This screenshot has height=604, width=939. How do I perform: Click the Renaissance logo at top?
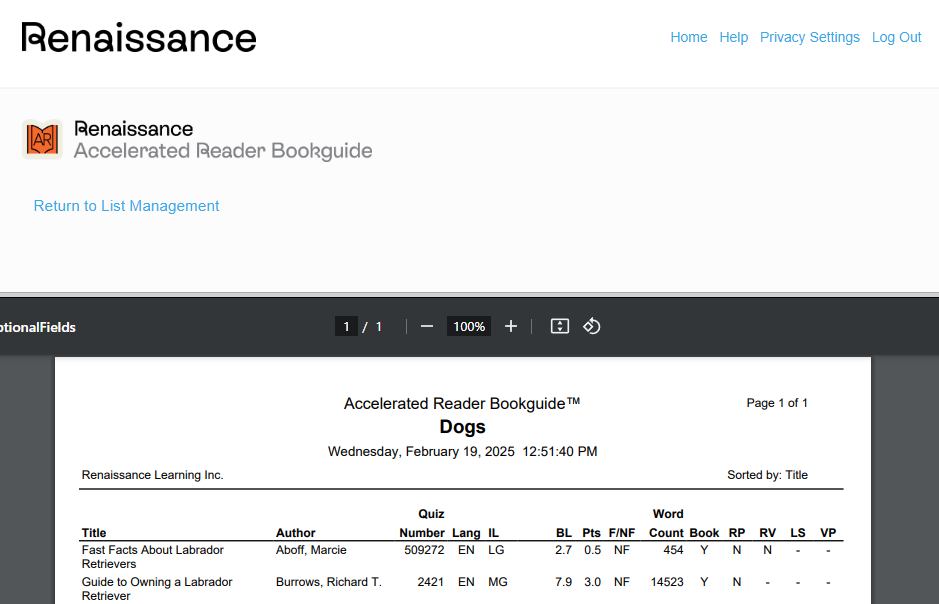coord(139,37)
